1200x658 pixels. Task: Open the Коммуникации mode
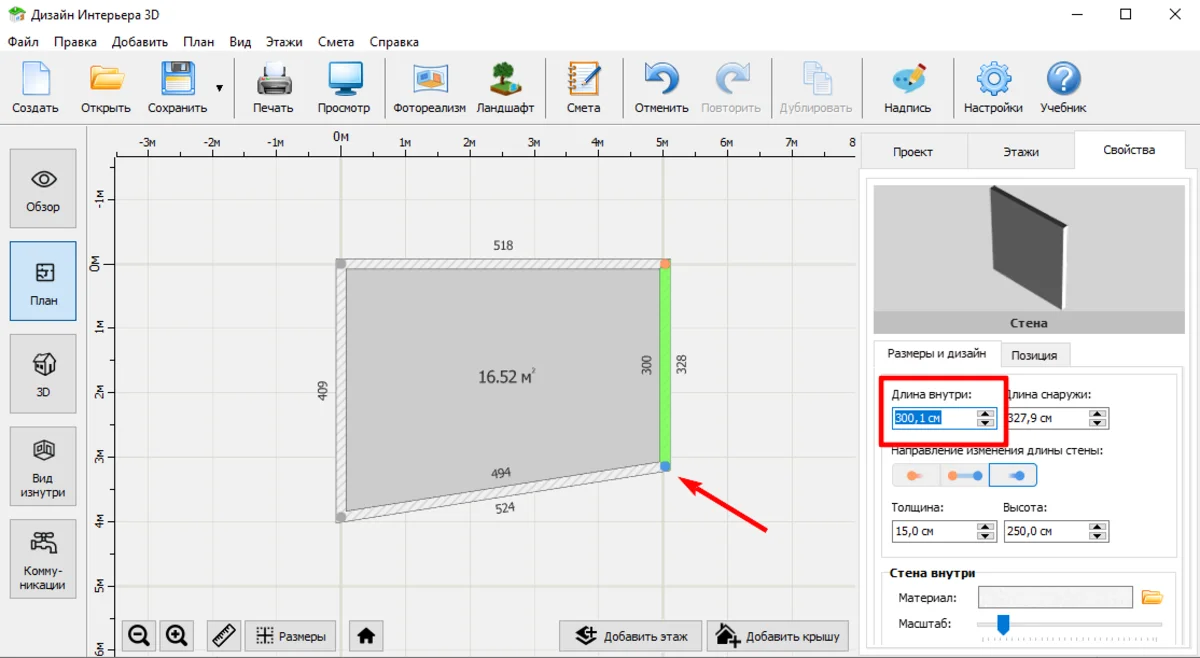[43, 558]
